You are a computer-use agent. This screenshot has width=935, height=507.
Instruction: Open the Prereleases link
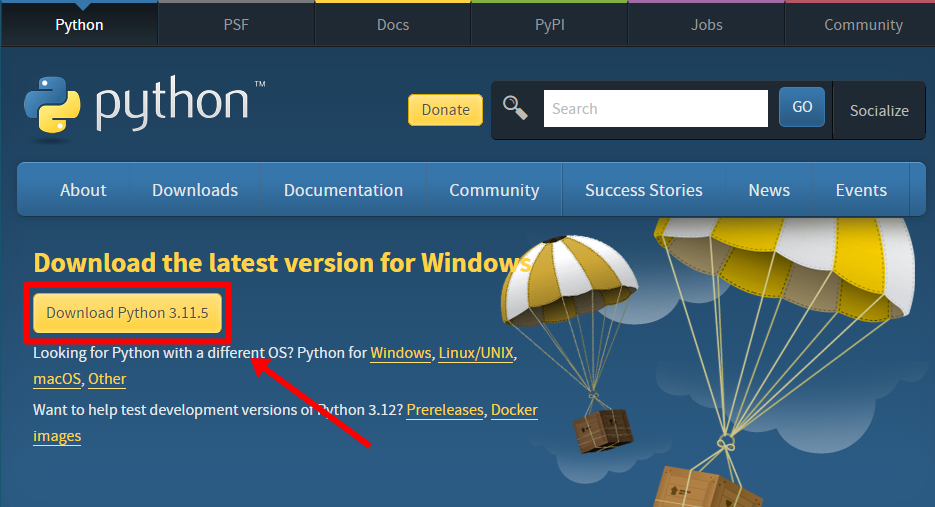click(445, 410)
